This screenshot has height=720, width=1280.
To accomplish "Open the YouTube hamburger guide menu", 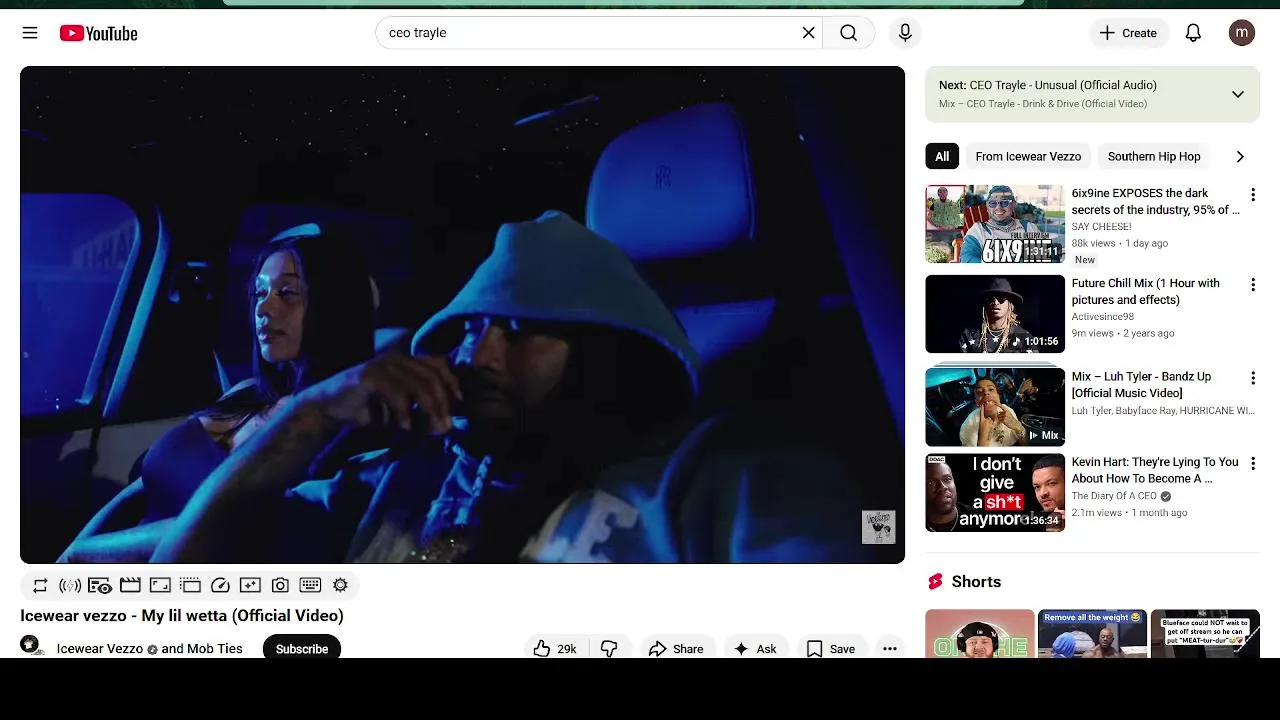I will coord(30,33).
